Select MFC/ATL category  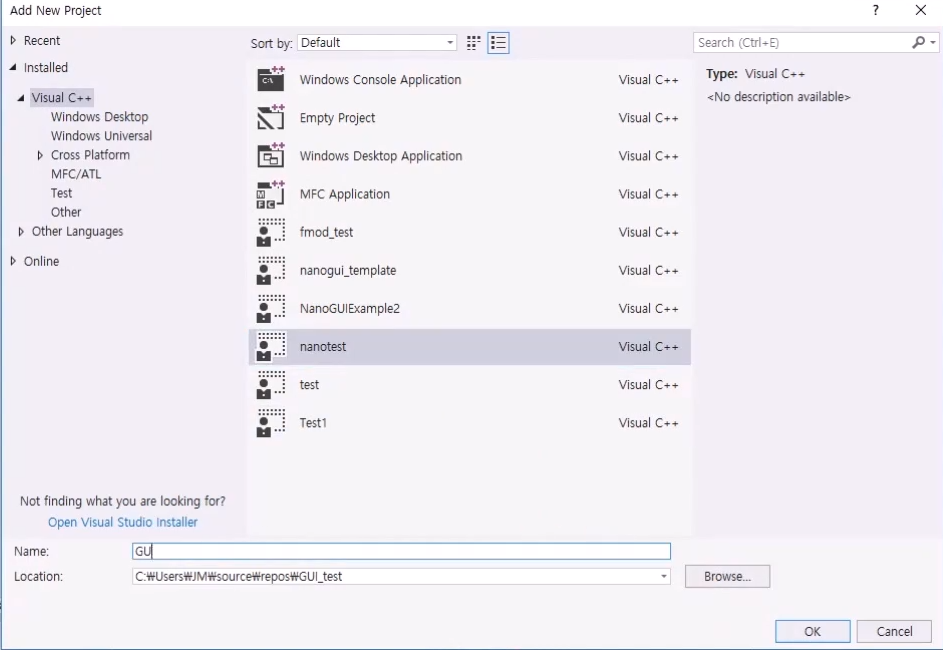76,174
